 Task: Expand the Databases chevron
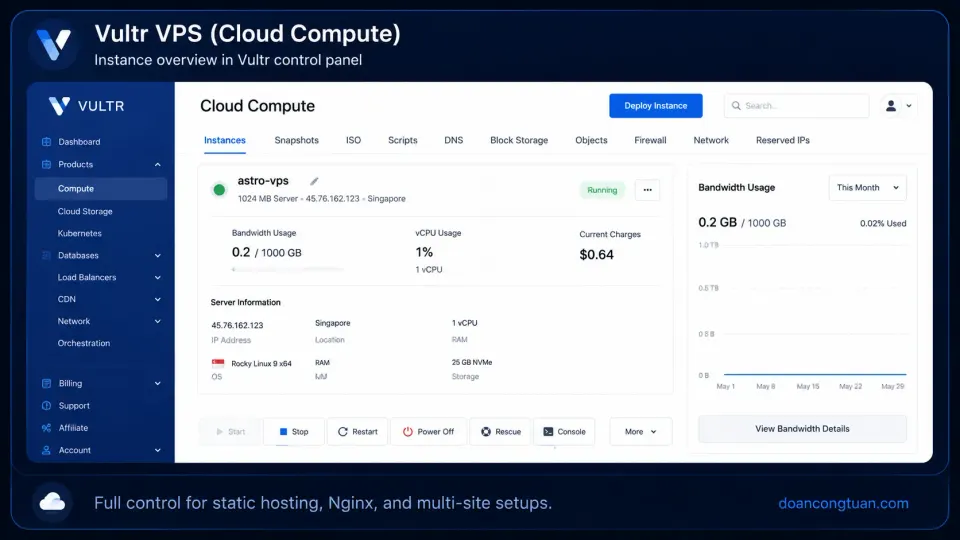tap(157, 255)
